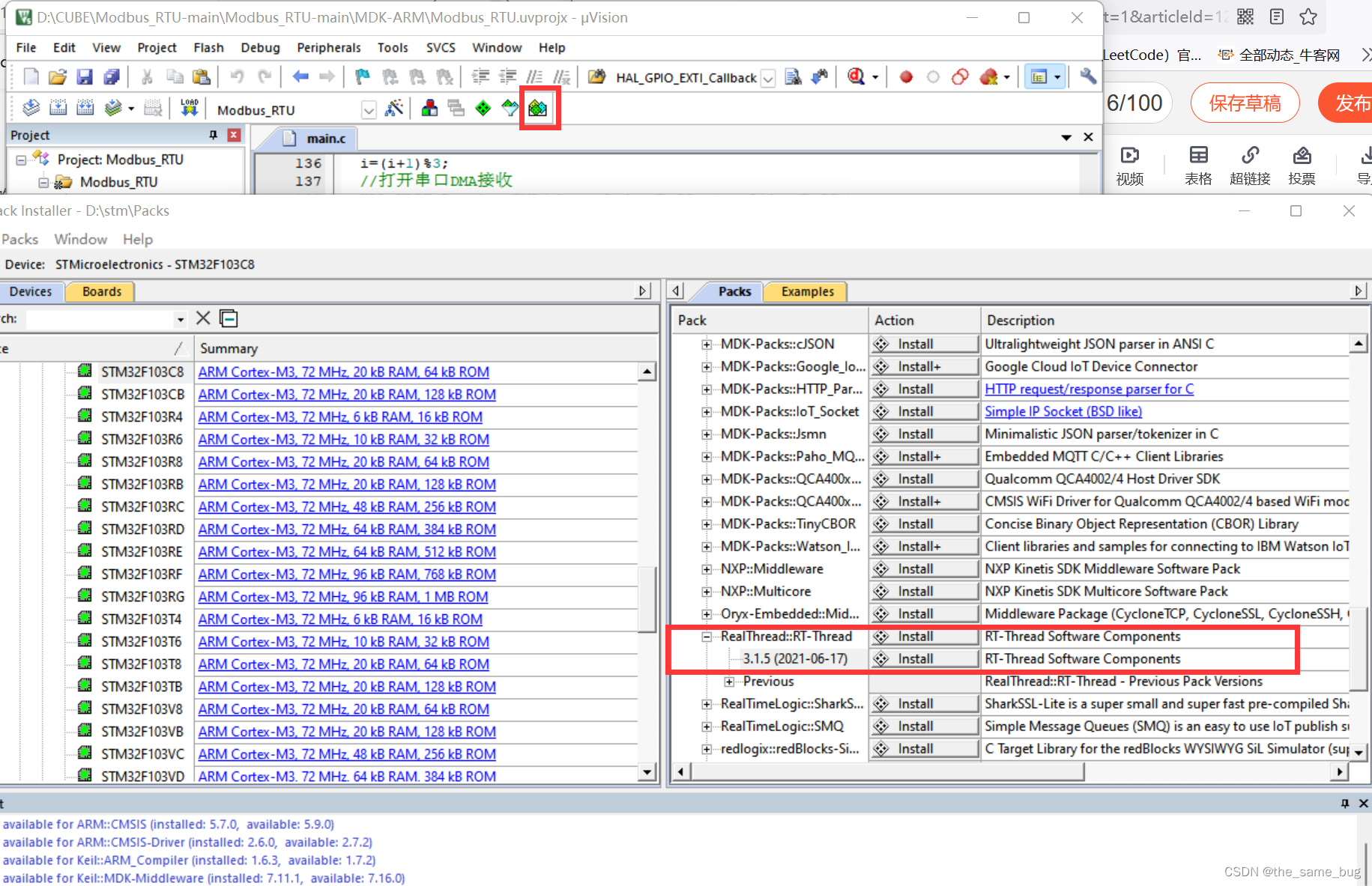The width and height of the screenshot is (1372, 886).
Task: Click the Cut scissors icon
Action: point(147,77)
